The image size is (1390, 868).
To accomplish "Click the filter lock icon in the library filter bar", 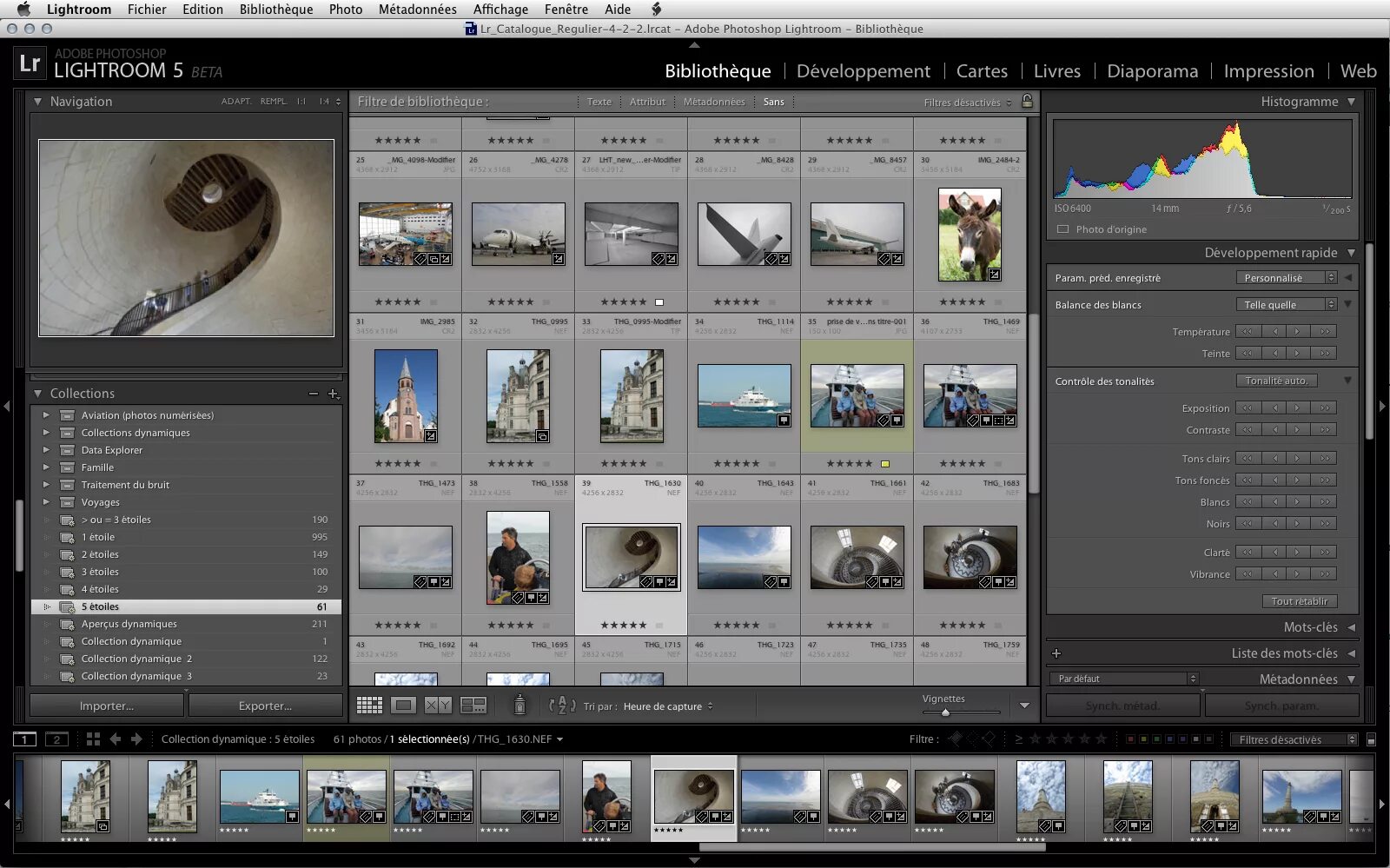I will point(1027,102).
